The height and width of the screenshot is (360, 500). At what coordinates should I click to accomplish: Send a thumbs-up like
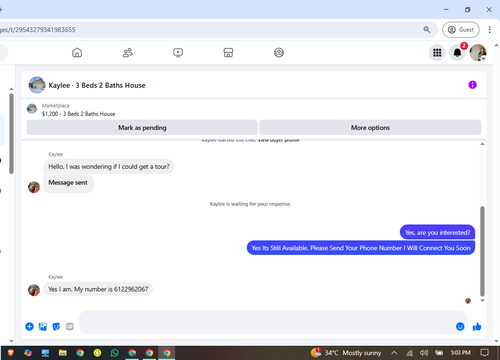coord(477,326)
